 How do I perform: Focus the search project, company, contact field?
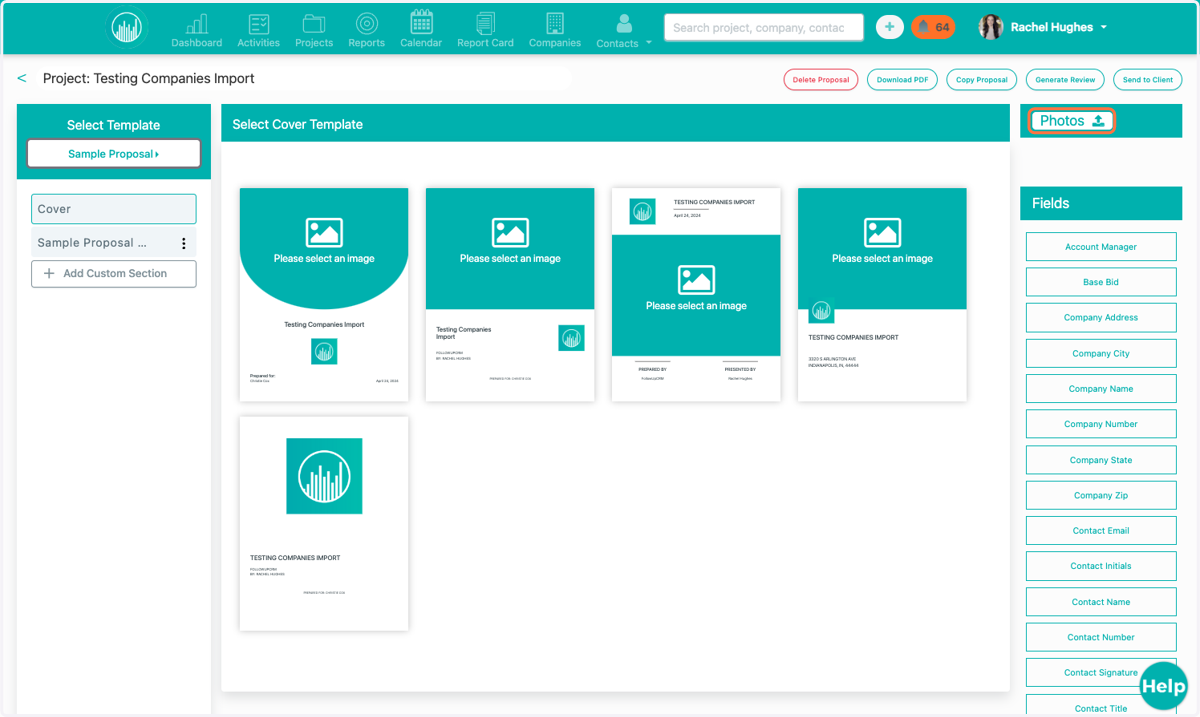click(x=764, y=28)
